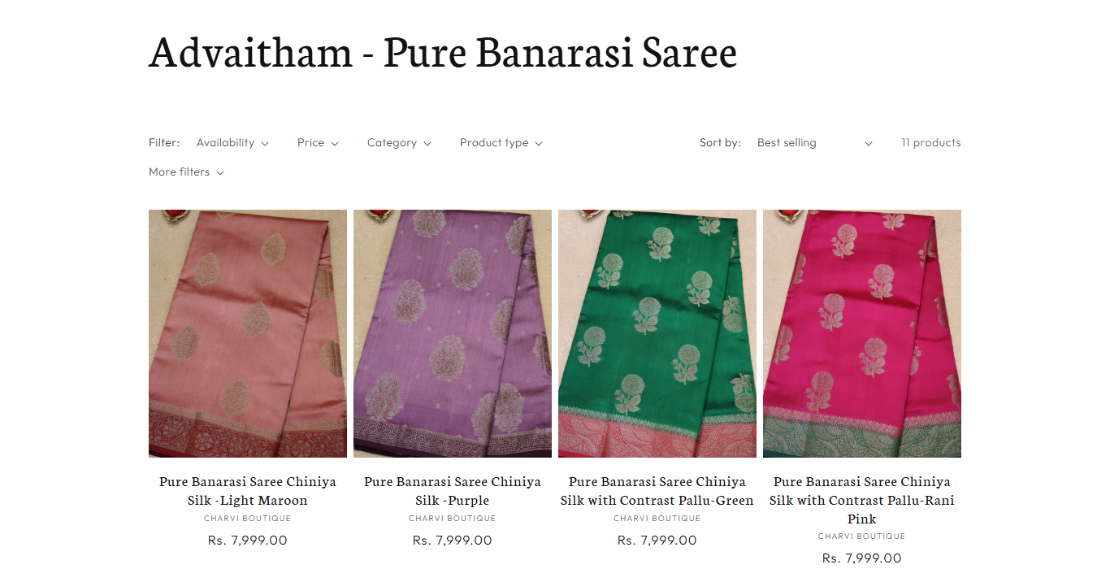1095x570 pixels.
Task: View the green saree image
Action: [657, 334]
